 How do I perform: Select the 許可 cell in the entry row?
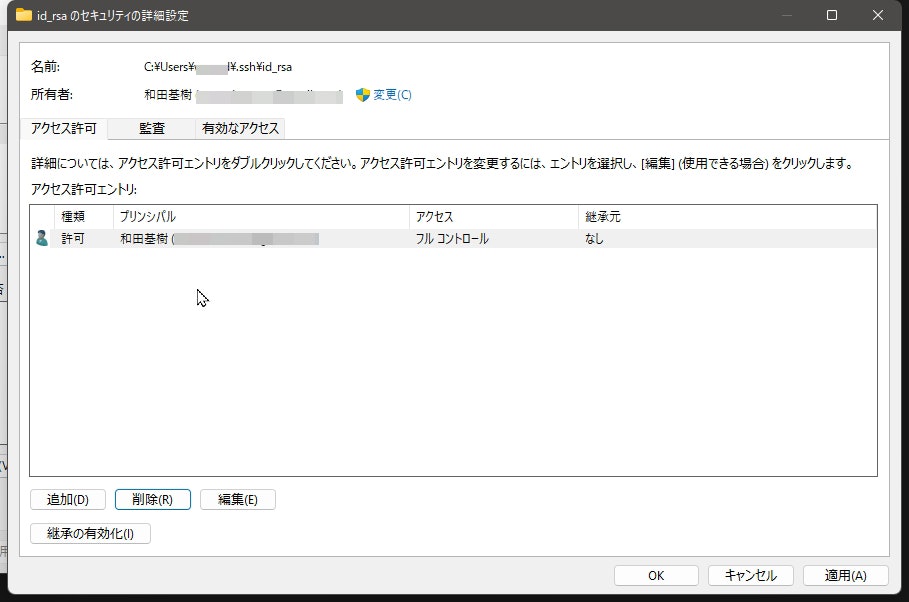pos(73,238)
